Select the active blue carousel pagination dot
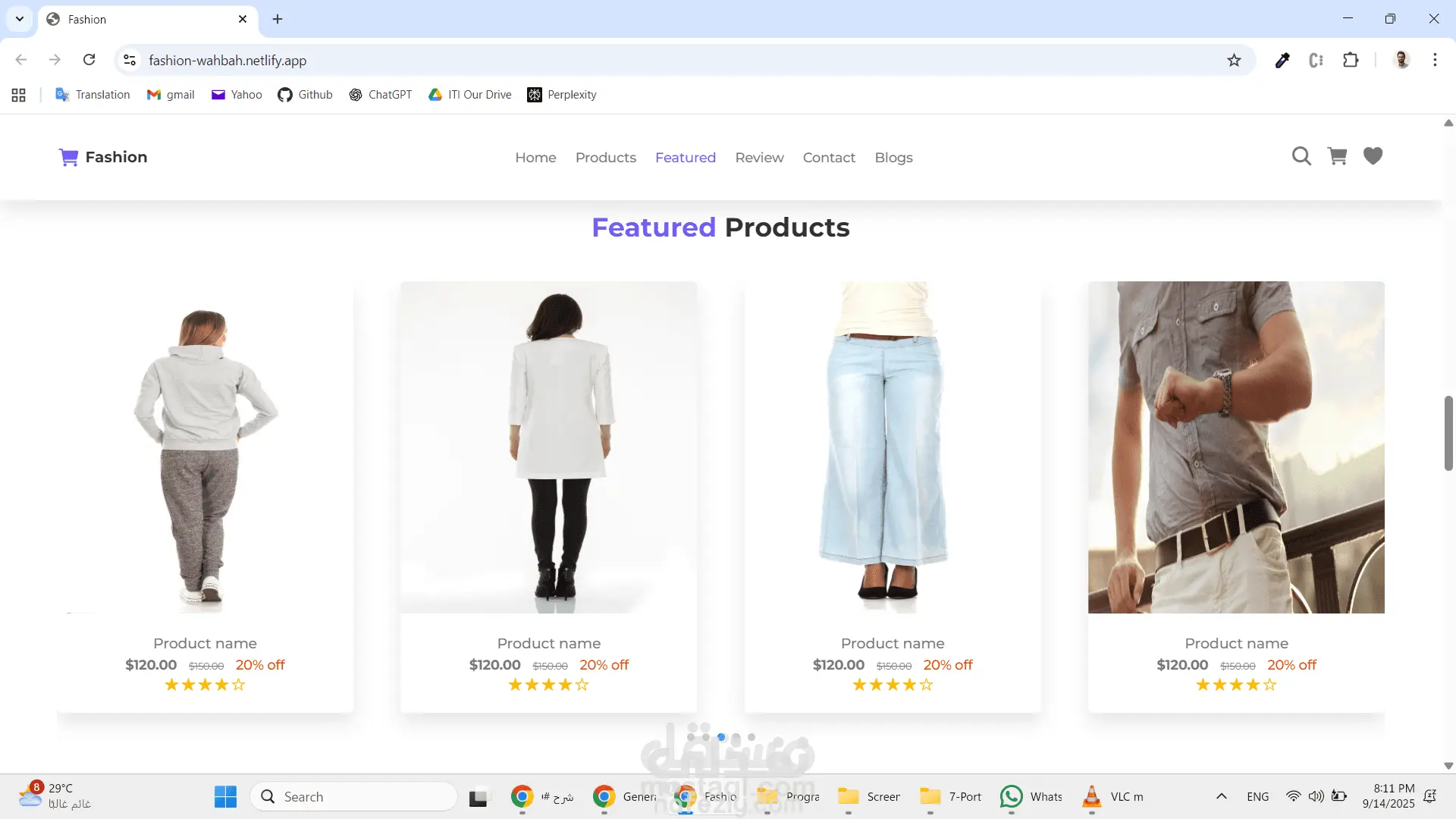Viewport: 1456px width, 819px height. (721, 737)
